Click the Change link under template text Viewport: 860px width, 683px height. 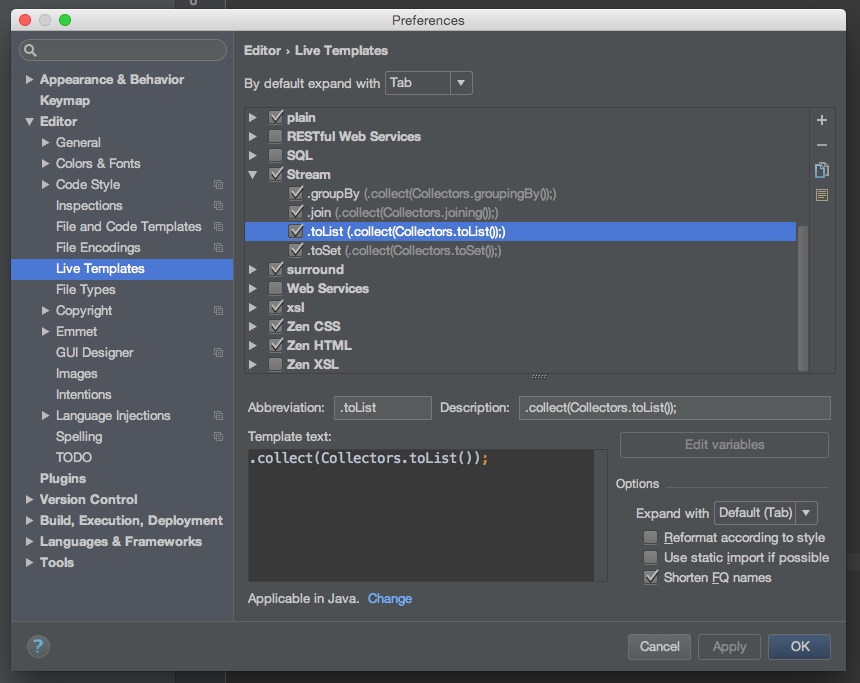point(389,598)
